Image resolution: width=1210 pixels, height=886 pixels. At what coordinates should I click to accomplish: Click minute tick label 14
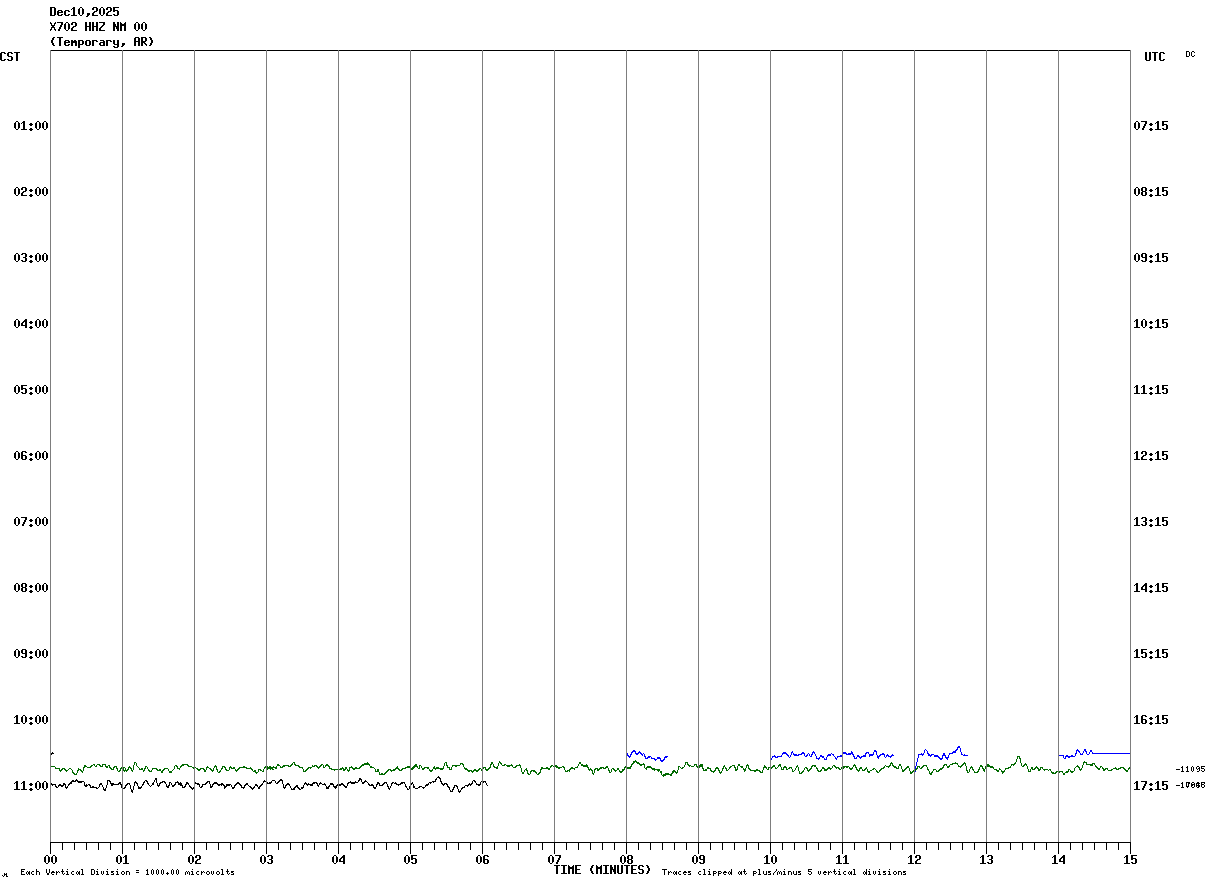(x=1058, y=859)
